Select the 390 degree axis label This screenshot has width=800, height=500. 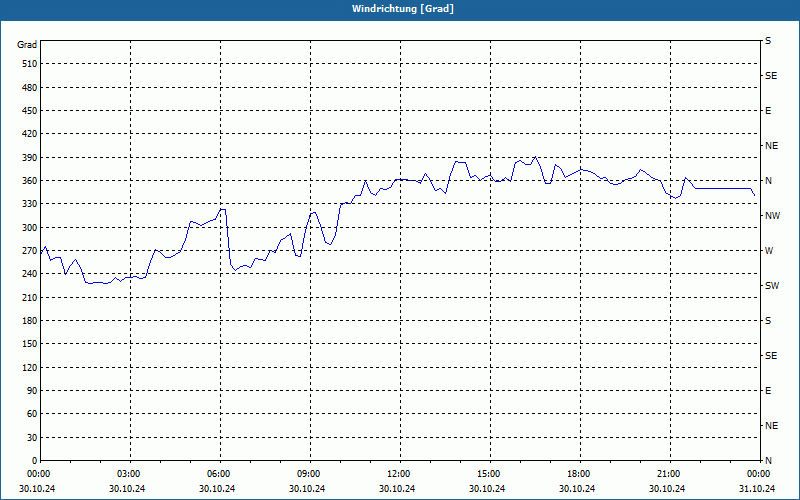(30, 157)
